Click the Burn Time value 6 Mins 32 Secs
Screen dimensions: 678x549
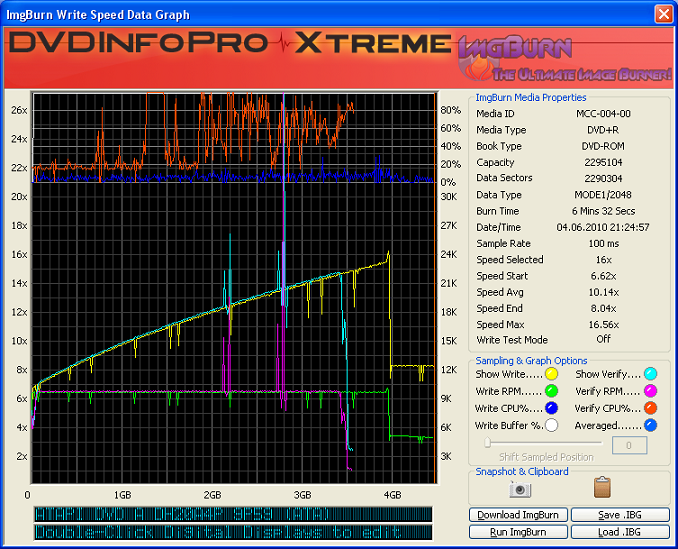click(603, 211)
